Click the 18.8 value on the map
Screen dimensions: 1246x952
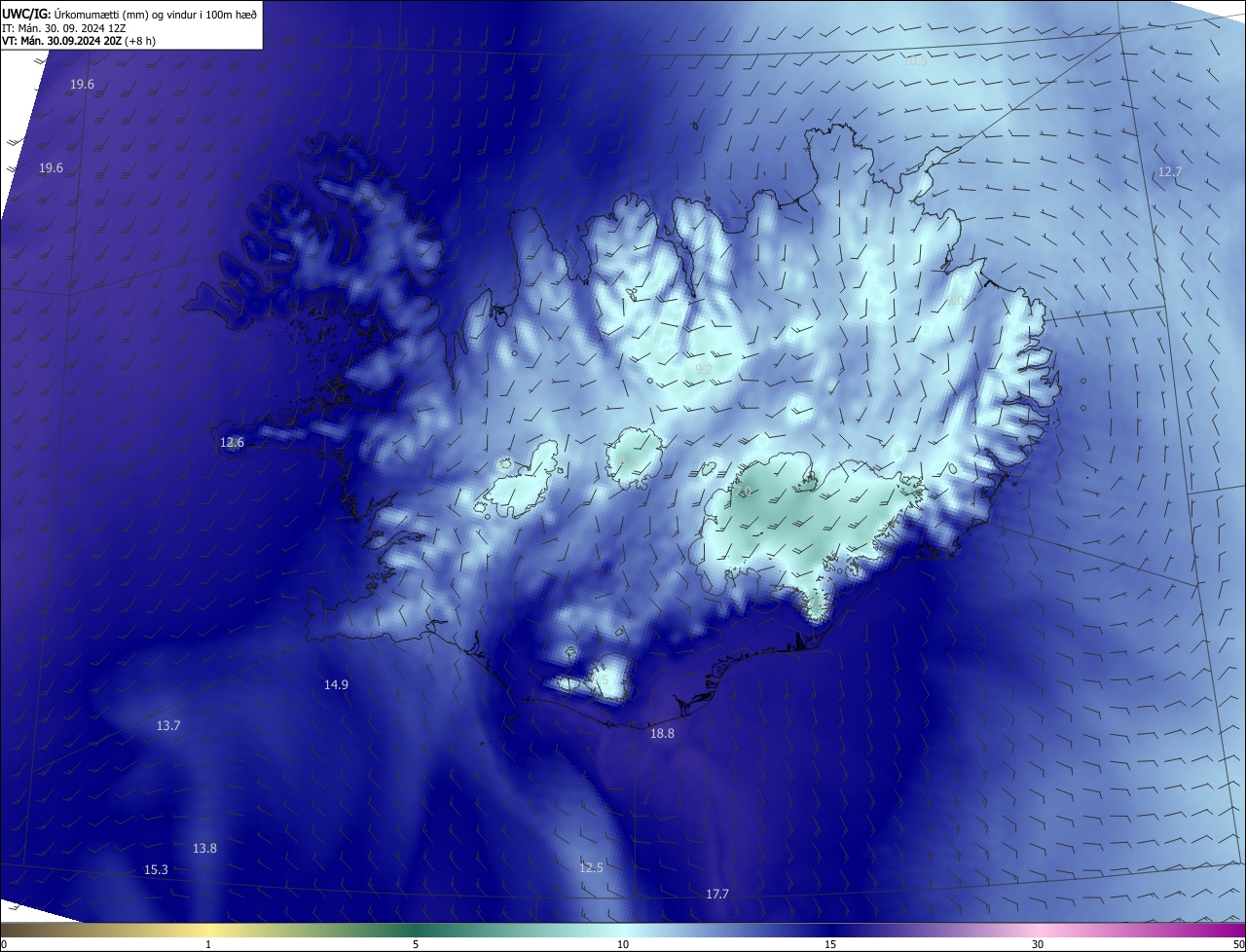click(x=662, y=734)
